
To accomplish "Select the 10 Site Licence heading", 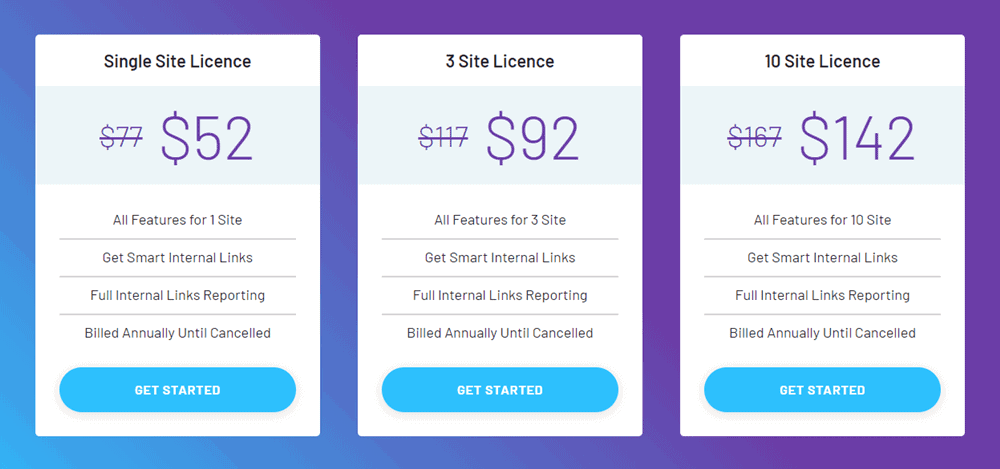I will tap(822, 61).
